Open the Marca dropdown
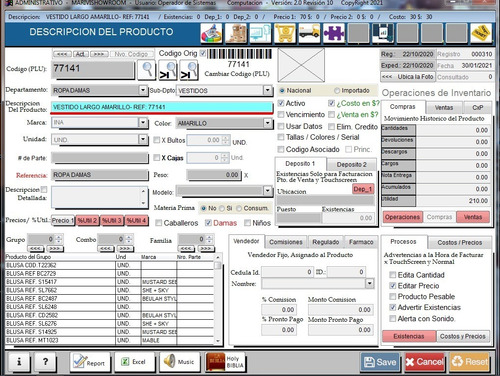The height and width of the screenshot is (376, 500). tap(143, 122)
